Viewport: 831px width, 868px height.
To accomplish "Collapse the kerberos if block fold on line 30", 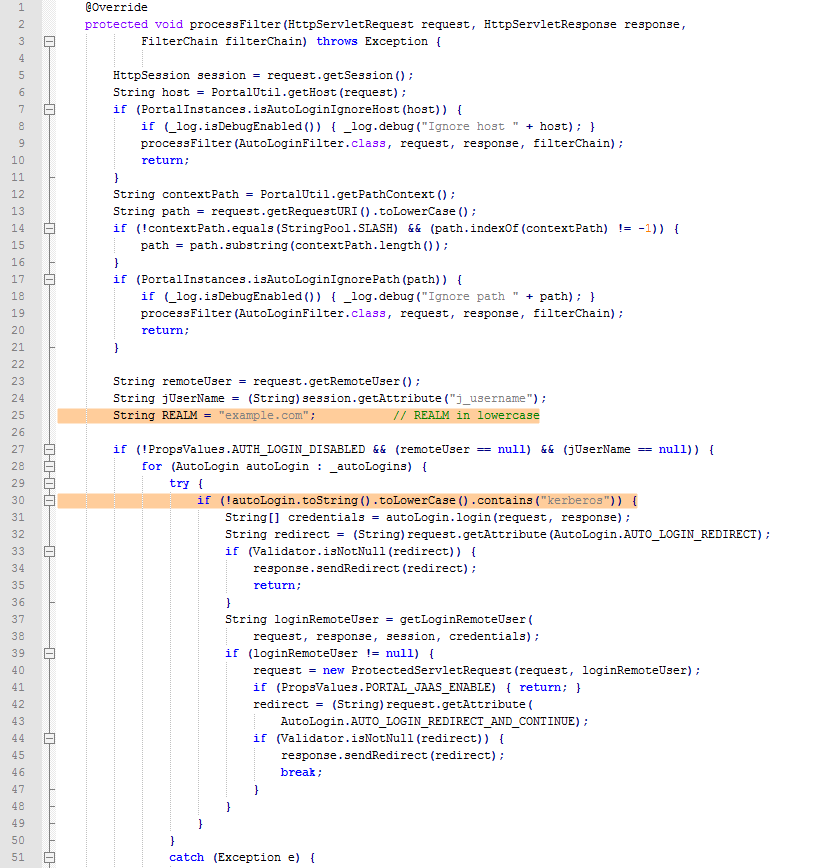I will pyautogui.click(x=49, y=500).
